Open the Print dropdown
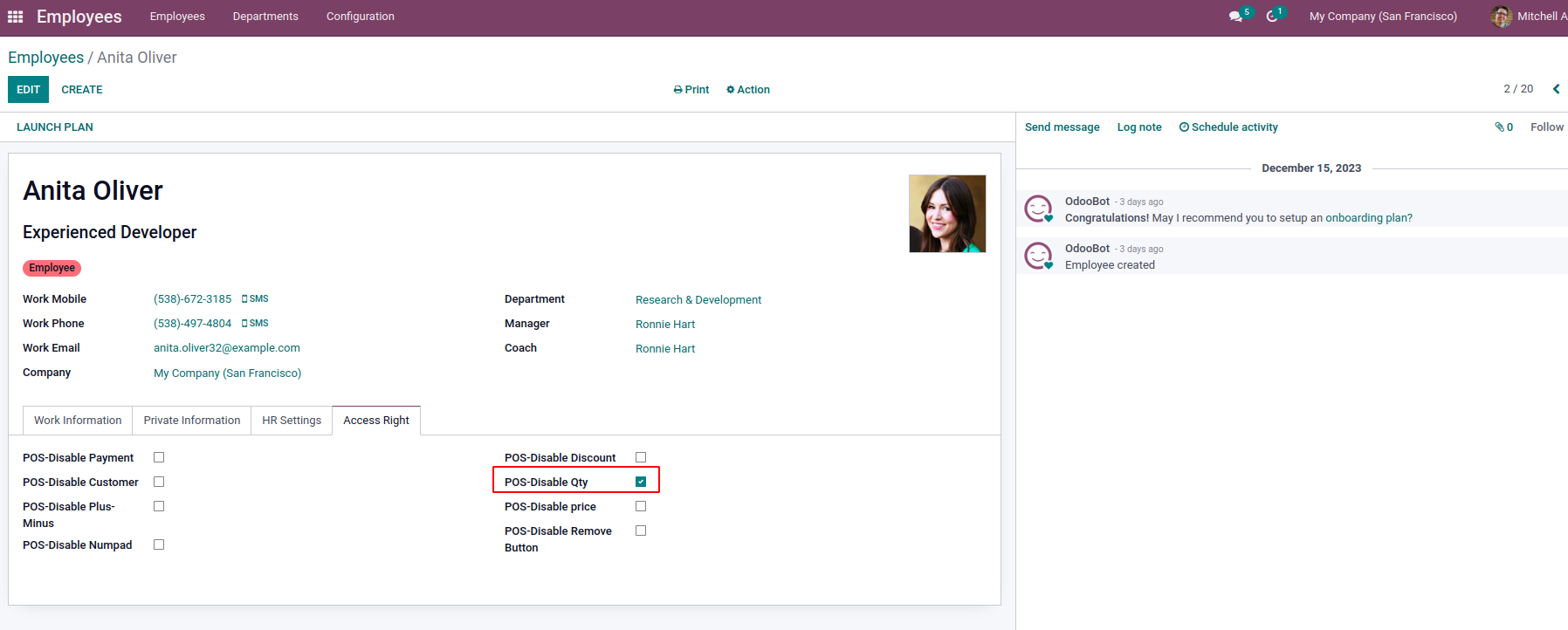This screenshot has width=1568, height=630. click(x=691, y=90)
